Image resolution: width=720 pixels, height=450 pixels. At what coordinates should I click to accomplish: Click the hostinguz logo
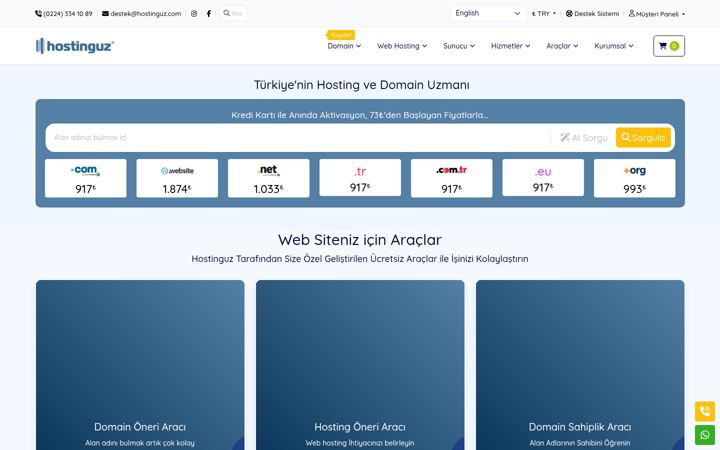pos(75,46)
